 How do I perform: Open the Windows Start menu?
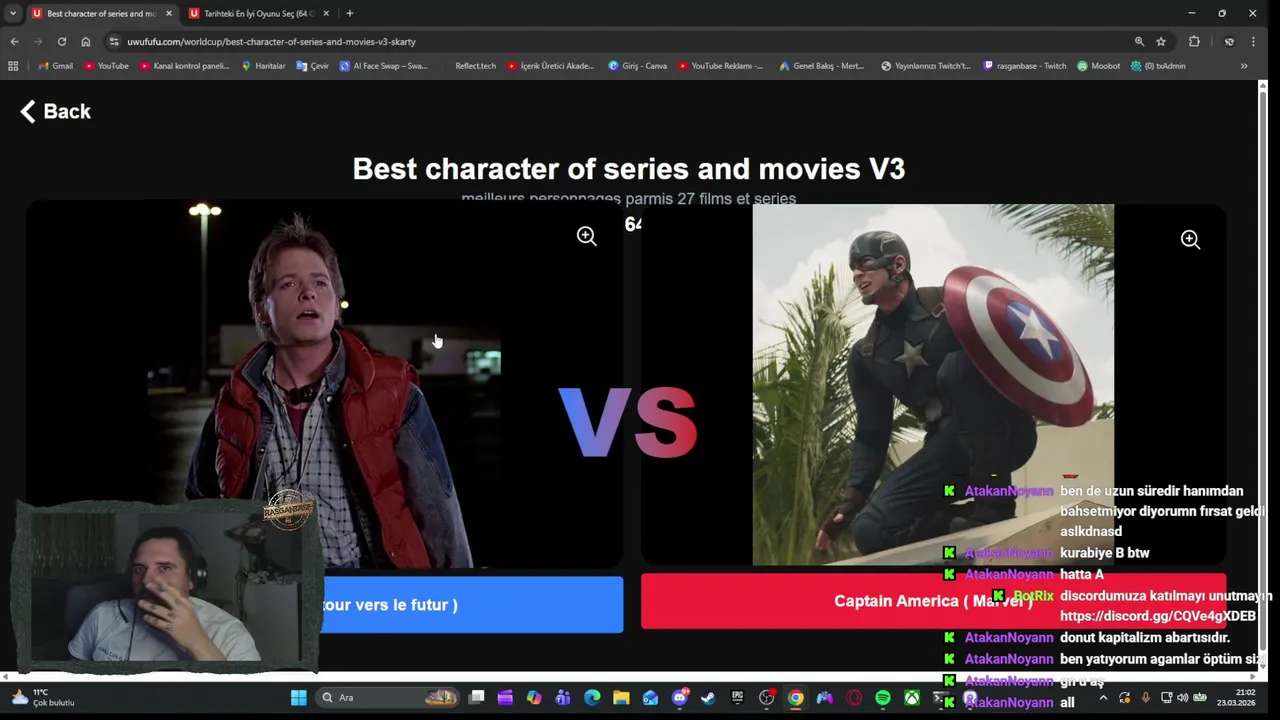click(x=299, y=698)
